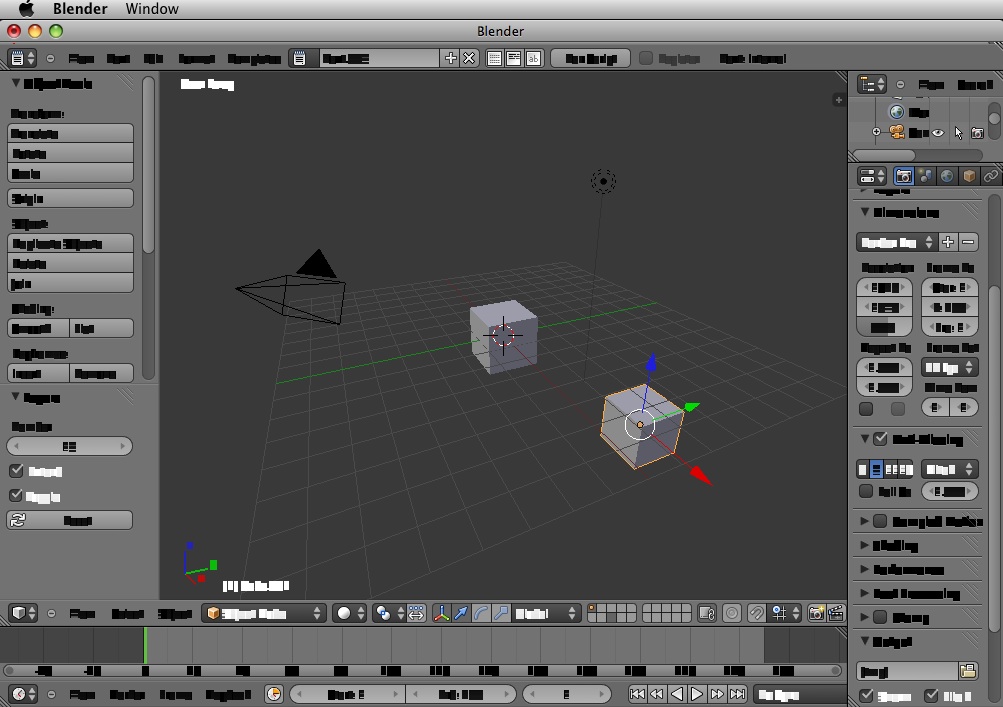Open the properties editor-type selector icon
1003x707 pixels.
[x=871, y=175]
